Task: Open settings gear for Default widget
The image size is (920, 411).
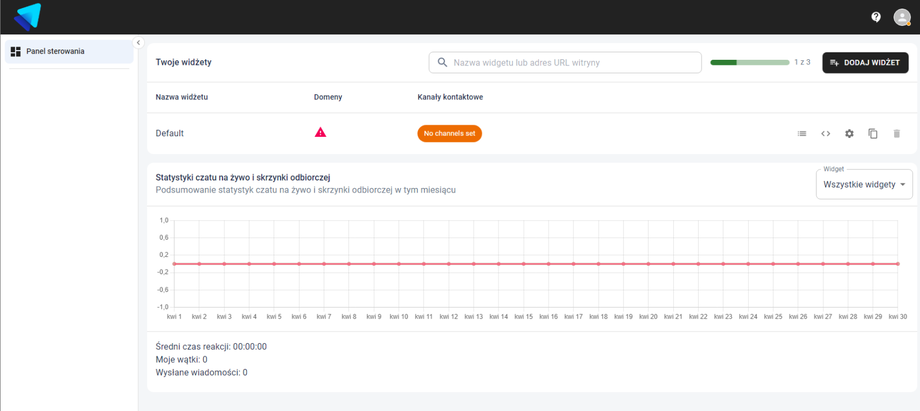Action: click(x=849, y=134)
